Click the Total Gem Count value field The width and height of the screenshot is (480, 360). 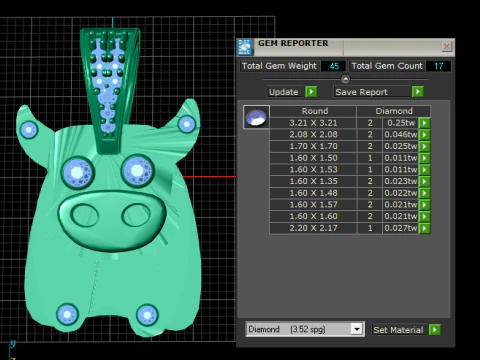click(439, 66)
